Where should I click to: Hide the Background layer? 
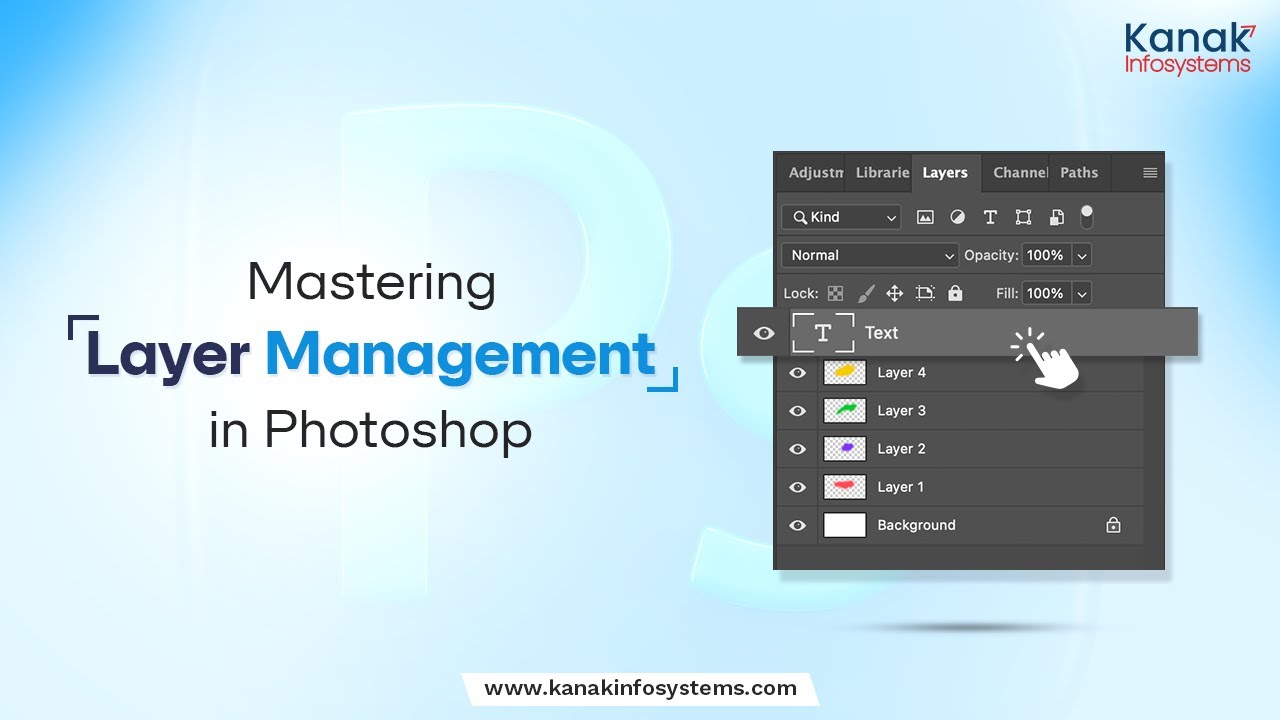coord(797,525)
